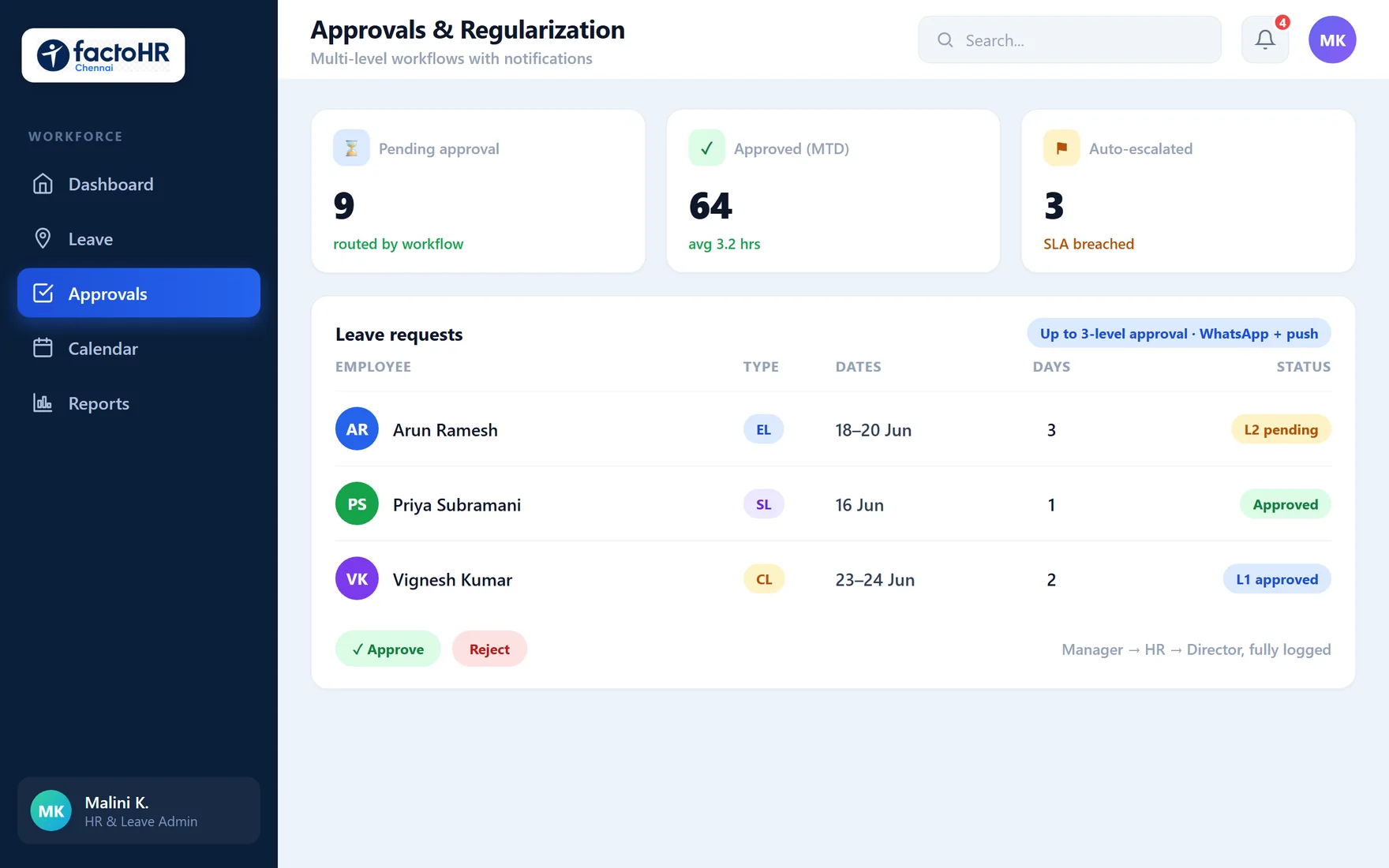Click the avg 3.2 hrs text
This screenshot has width=1389, height=868.
[x=724, y=244]
